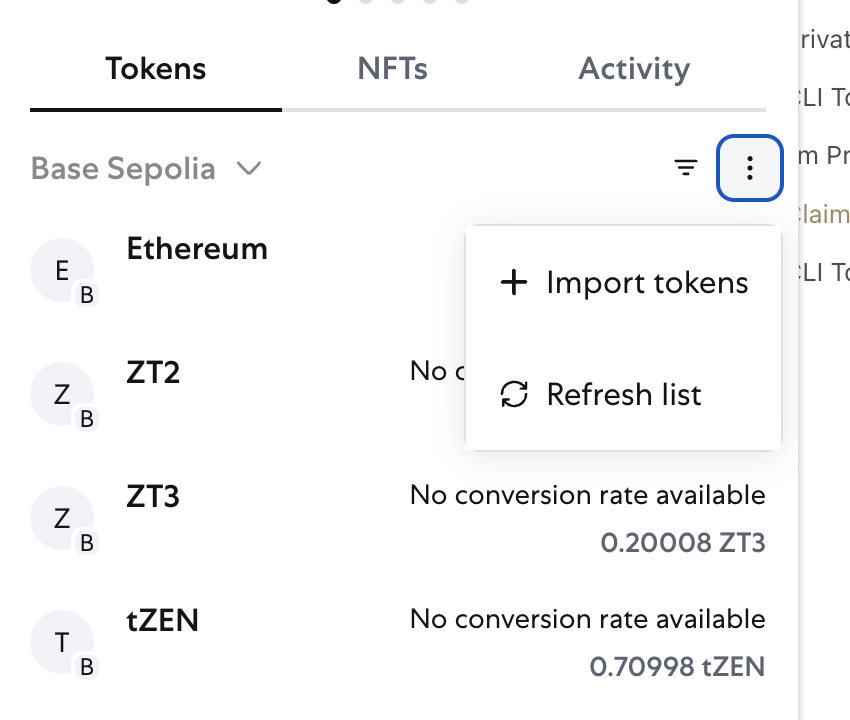Click the plus icon beside Import tokens

(513, 282)
